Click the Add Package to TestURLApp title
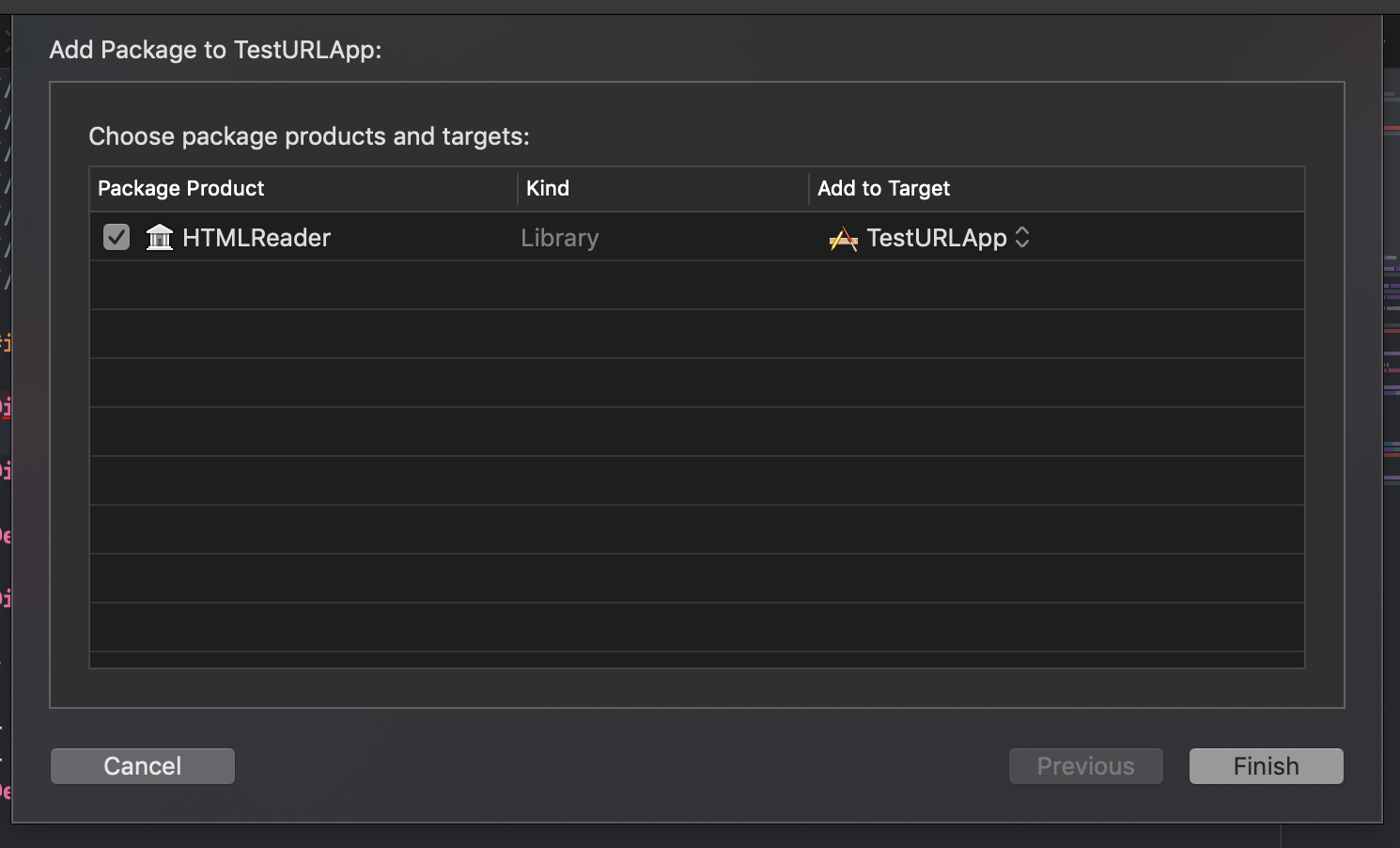 [x=214, y=50]
